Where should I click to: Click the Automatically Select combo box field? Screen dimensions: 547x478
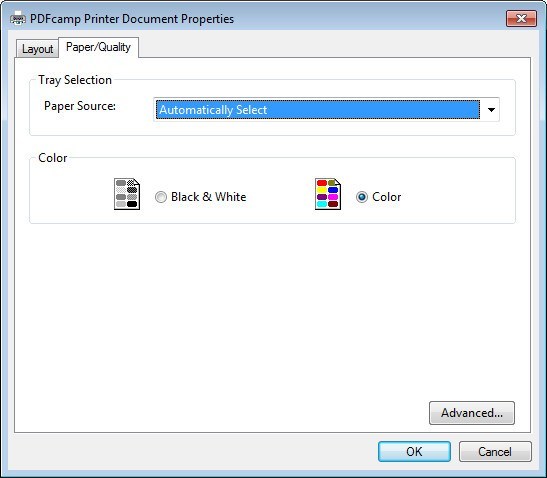(x=327, y=110)
